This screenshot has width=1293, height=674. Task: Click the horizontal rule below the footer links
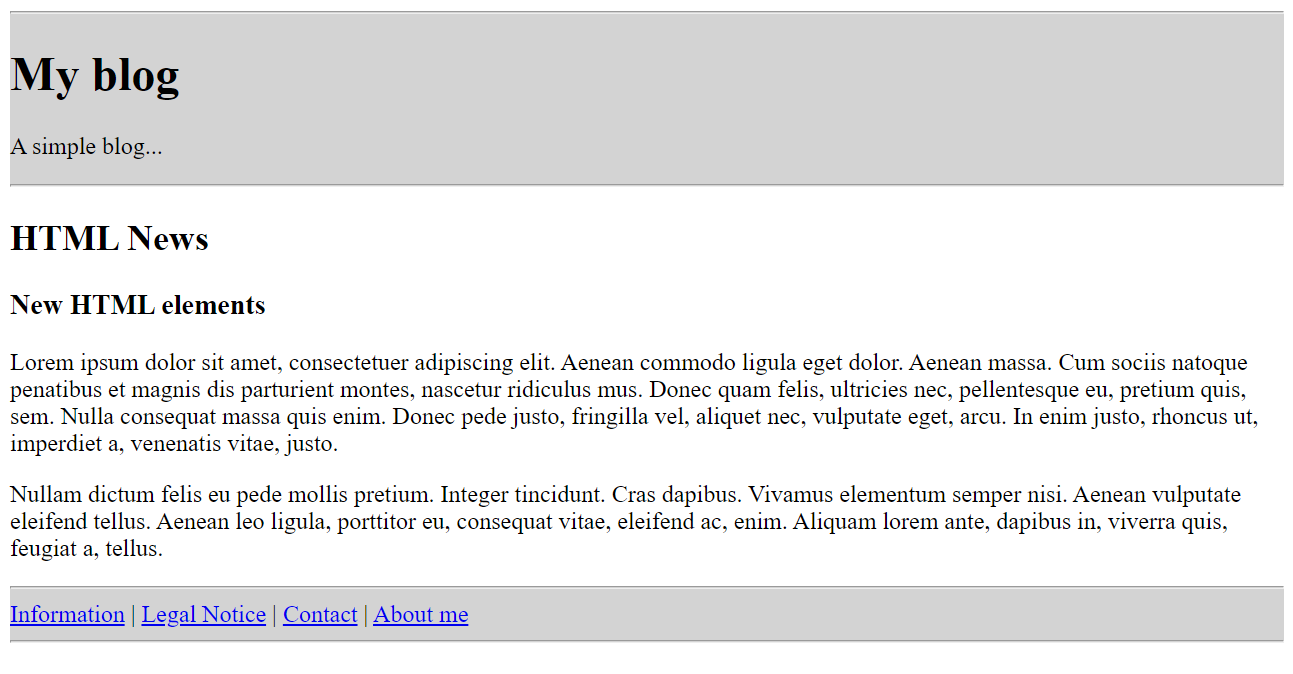[646, 641]
